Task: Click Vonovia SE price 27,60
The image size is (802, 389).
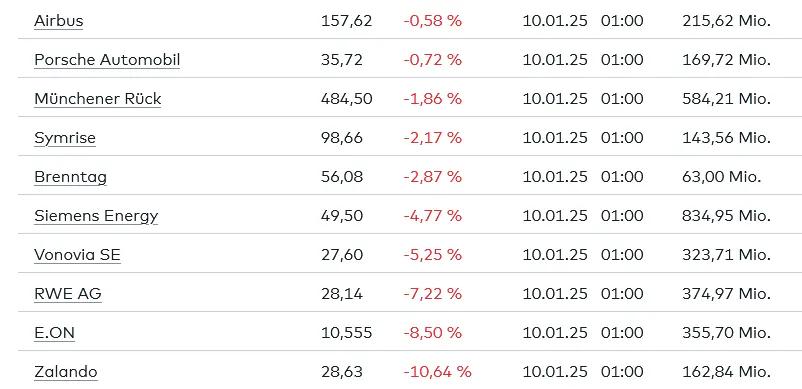Action: (342, 255)
